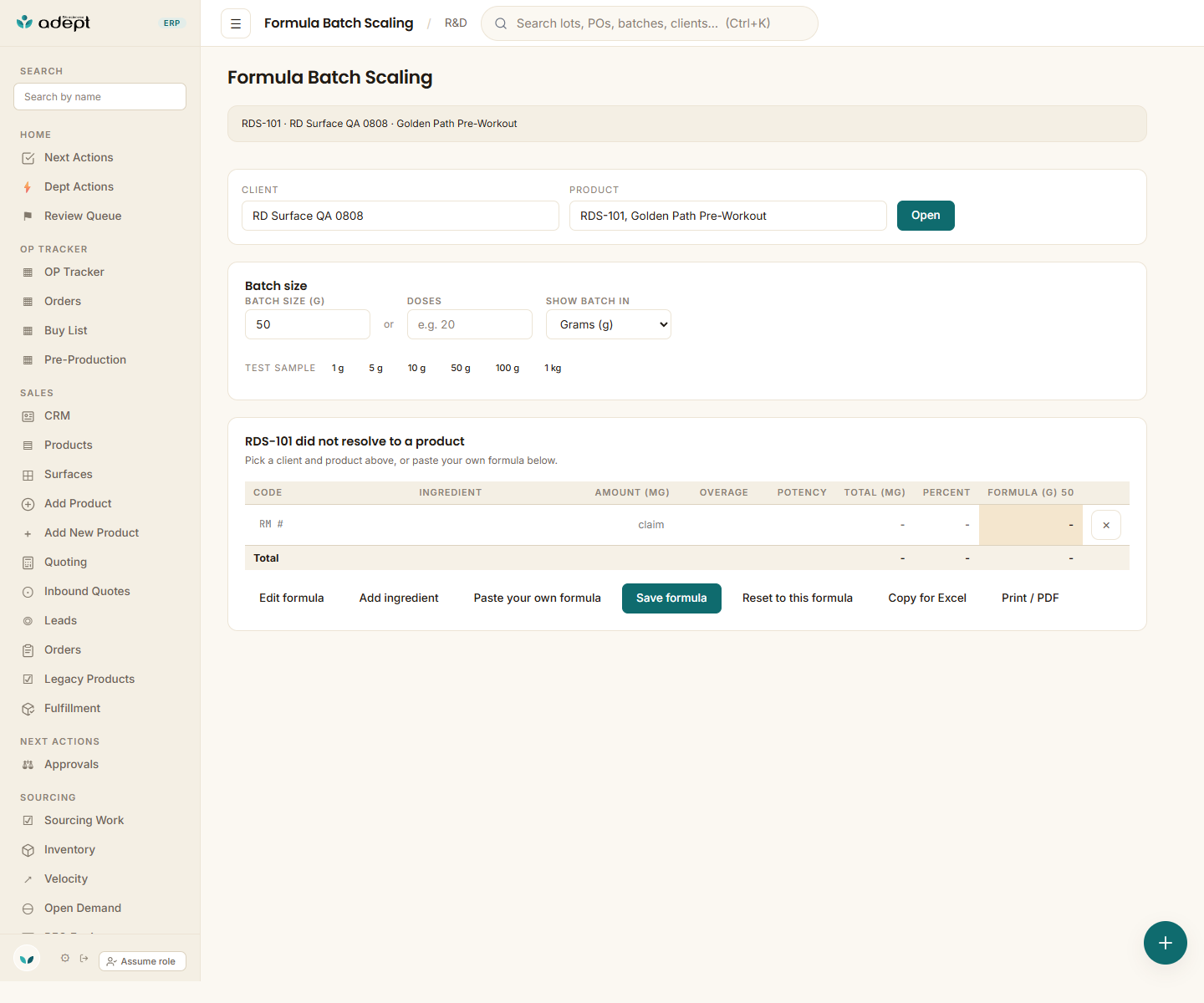Click the Pre-Production icon in sidebar
The height and width of the screenshot is (1003, 1204).
pos(28,360)
